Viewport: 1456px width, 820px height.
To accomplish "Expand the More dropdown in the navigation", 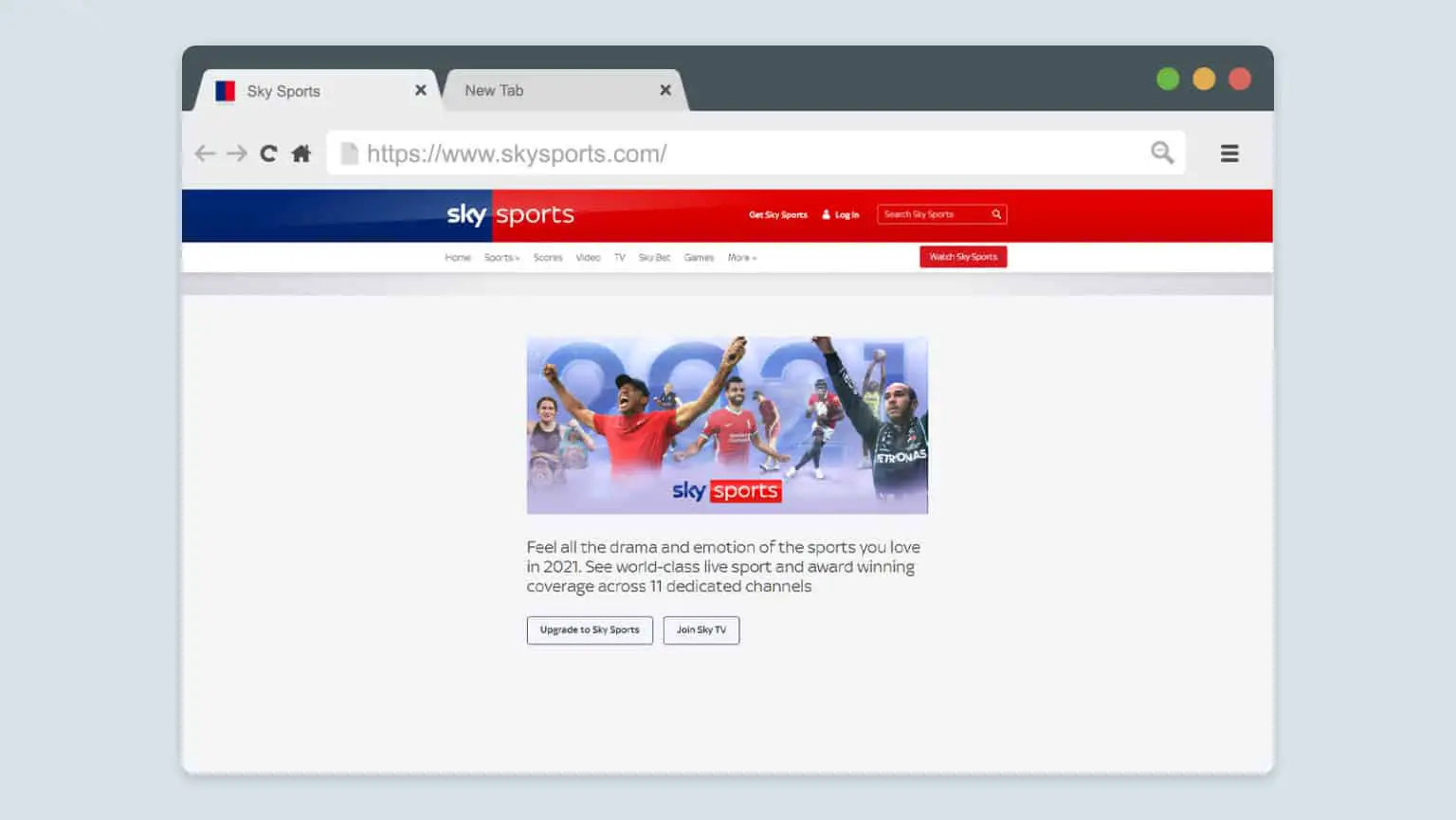I will pyautogui.click(x=741, y=257).
